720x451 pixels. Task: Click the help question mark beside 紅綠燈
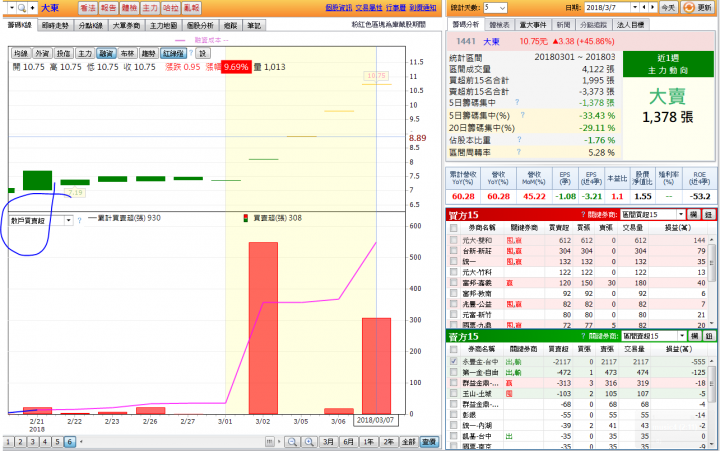coord(191,53)
